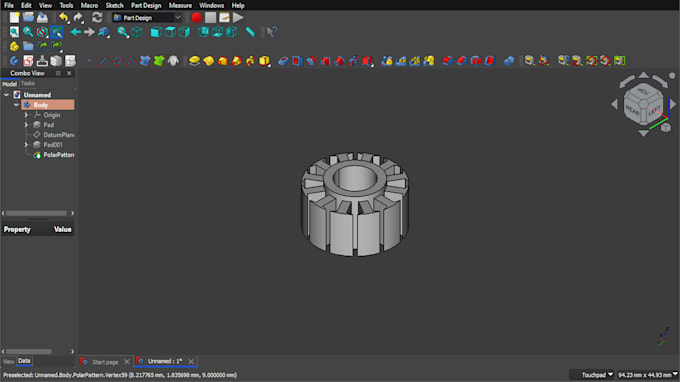680x382 pixels.
Task: Click the TOP face of the navigation cube
Action: pyautogui.click(x=643, y=91)
